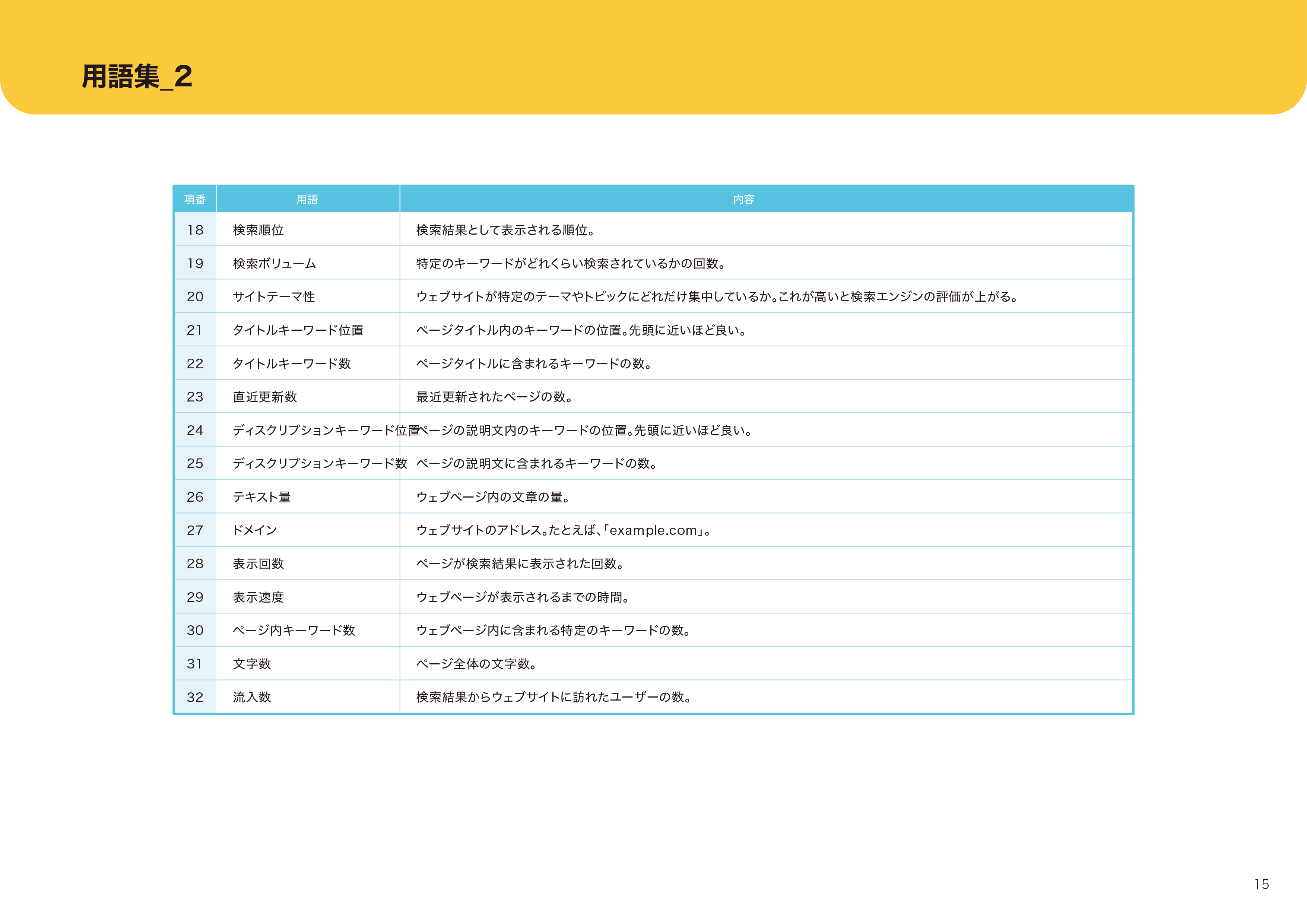This screenshot has height=924, width=1307.
Task: Select the term ディスクリプションキーワード位置
Action: point(326,431)
